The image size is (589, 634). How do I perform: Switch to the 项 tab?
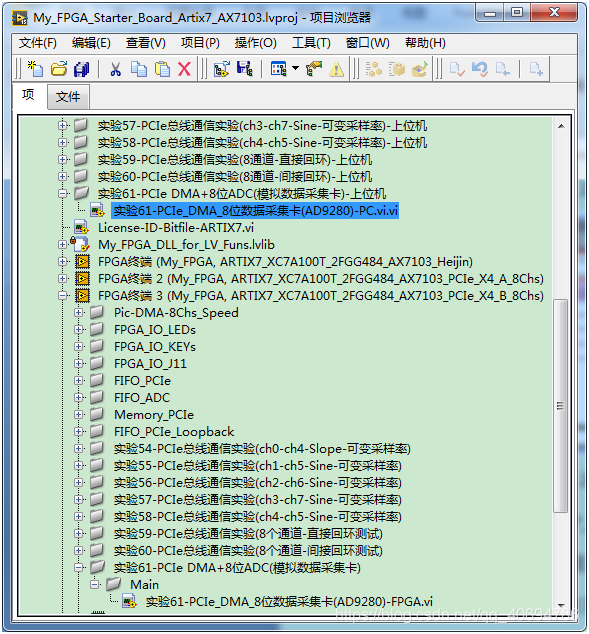tap(28, 95)
